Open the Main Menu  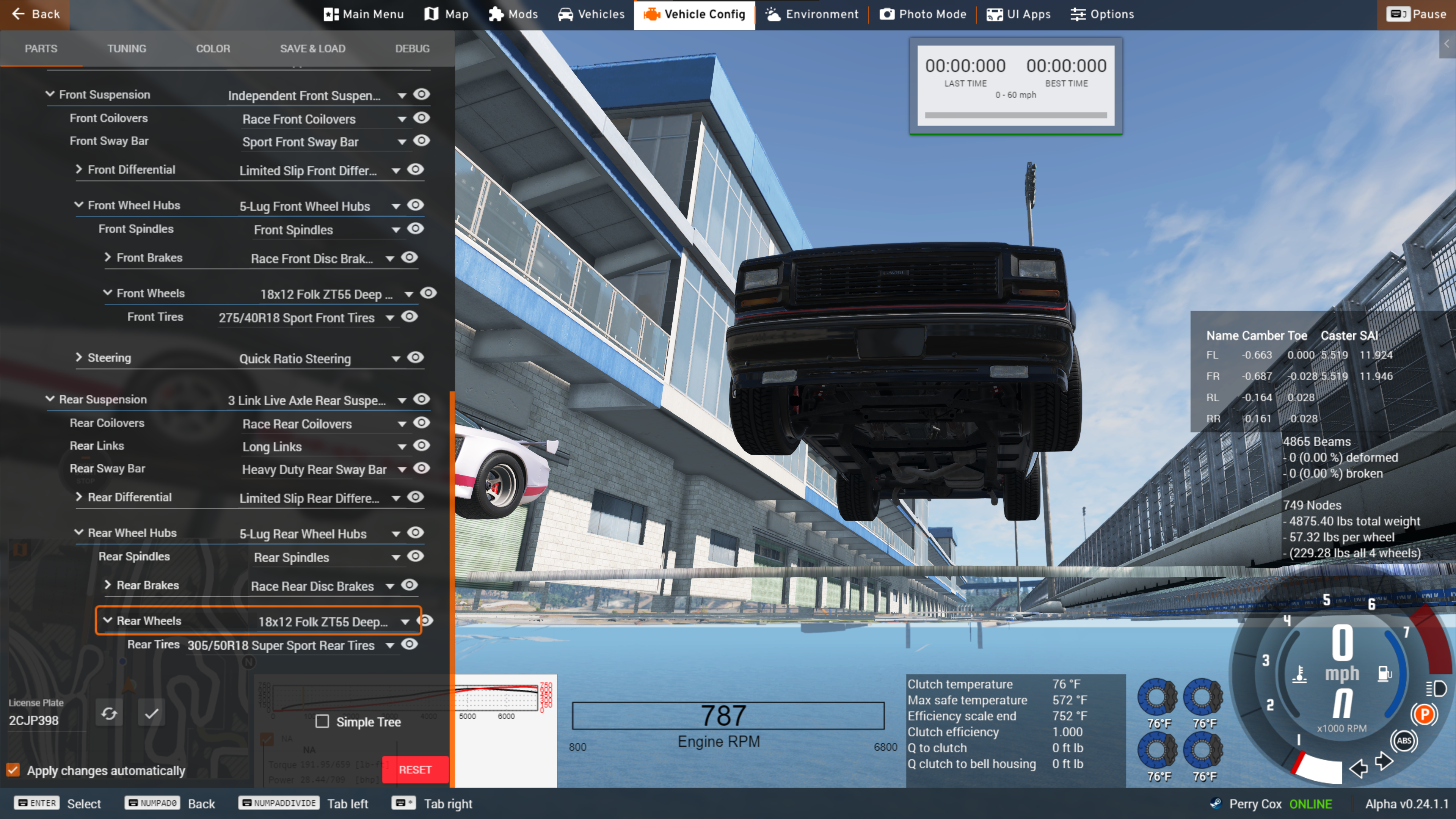coord(364,14)
